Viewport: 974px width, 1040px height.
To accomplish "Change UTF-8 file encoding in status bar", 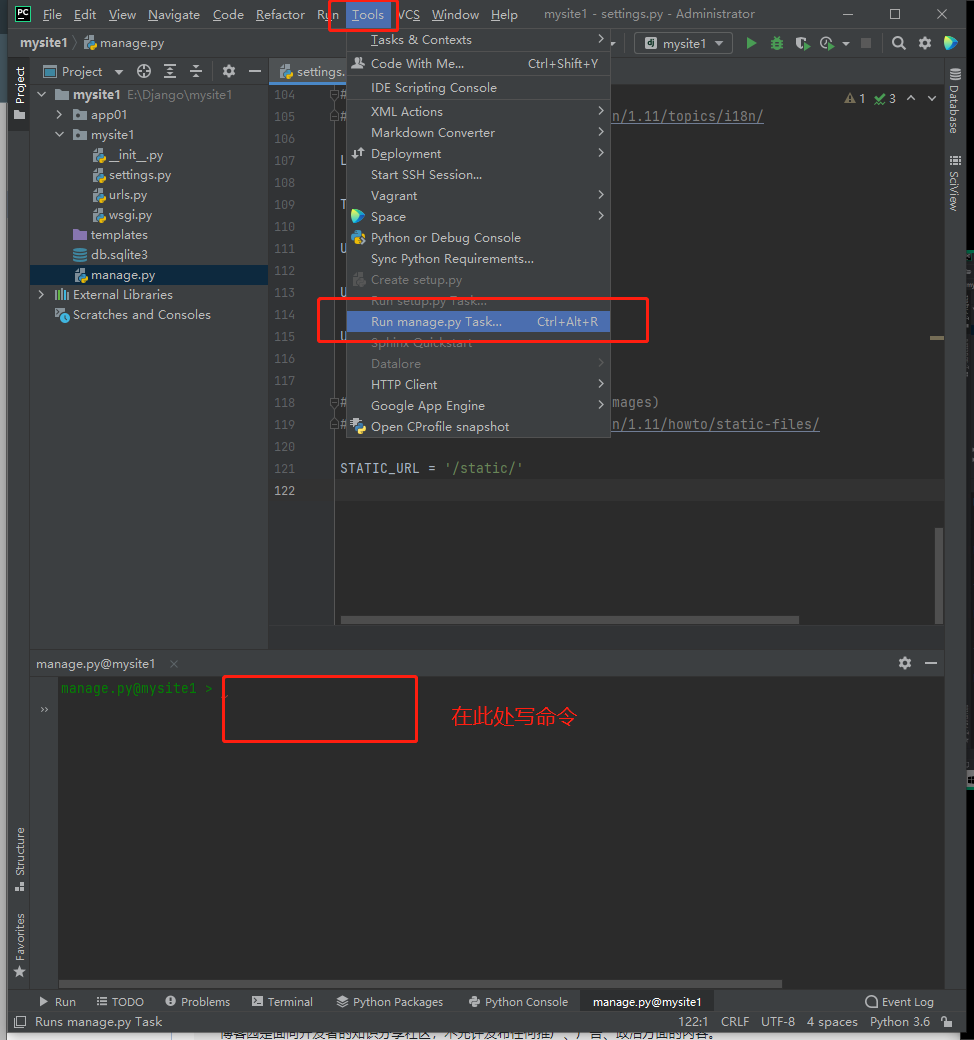I will 778,1022.
